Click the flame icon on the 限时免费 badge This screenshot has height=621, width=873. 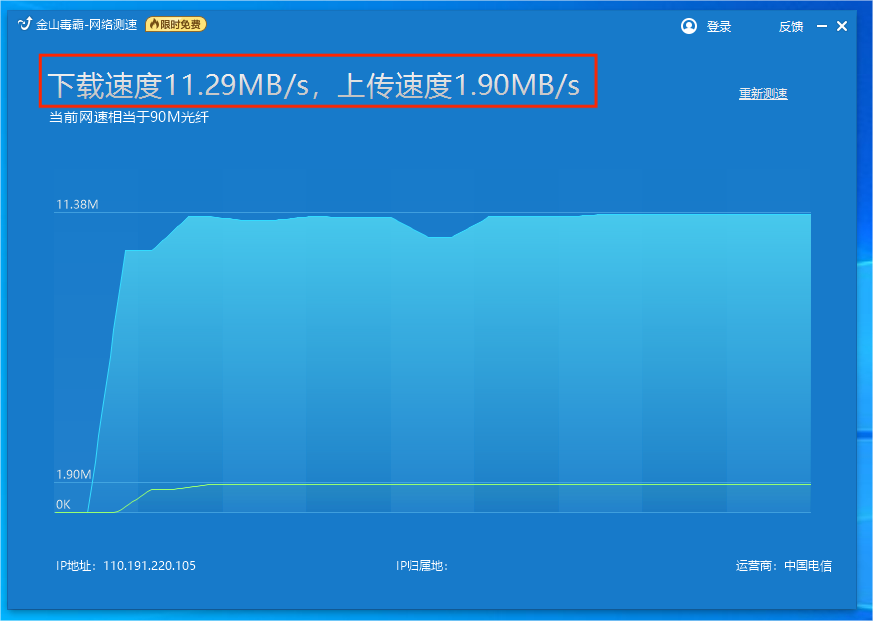pos(153,25)
